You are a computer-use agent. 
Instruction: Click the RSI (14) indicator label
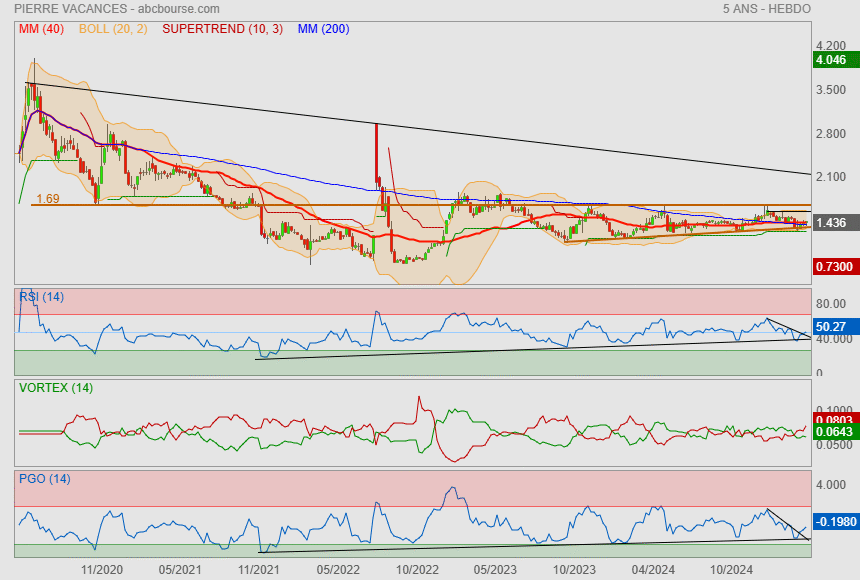(x=41, y=297)
